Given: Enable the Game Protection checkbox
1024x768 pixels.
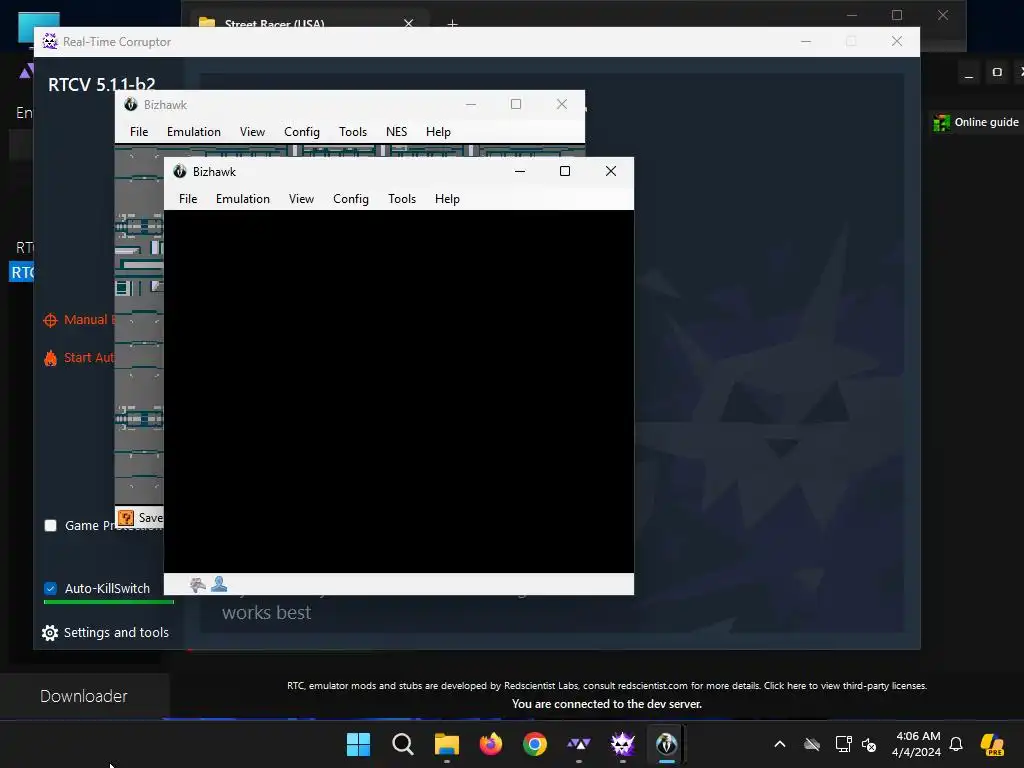Looking at the screenshot, I should [50, 526].
